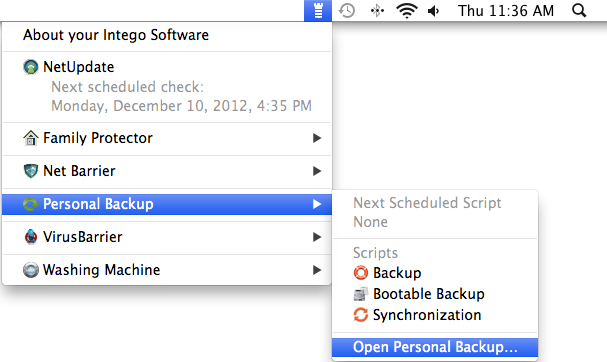Viewport: 607px width, 362px height.
Task: Click the volume speaker icon
Action: (434, 11)
